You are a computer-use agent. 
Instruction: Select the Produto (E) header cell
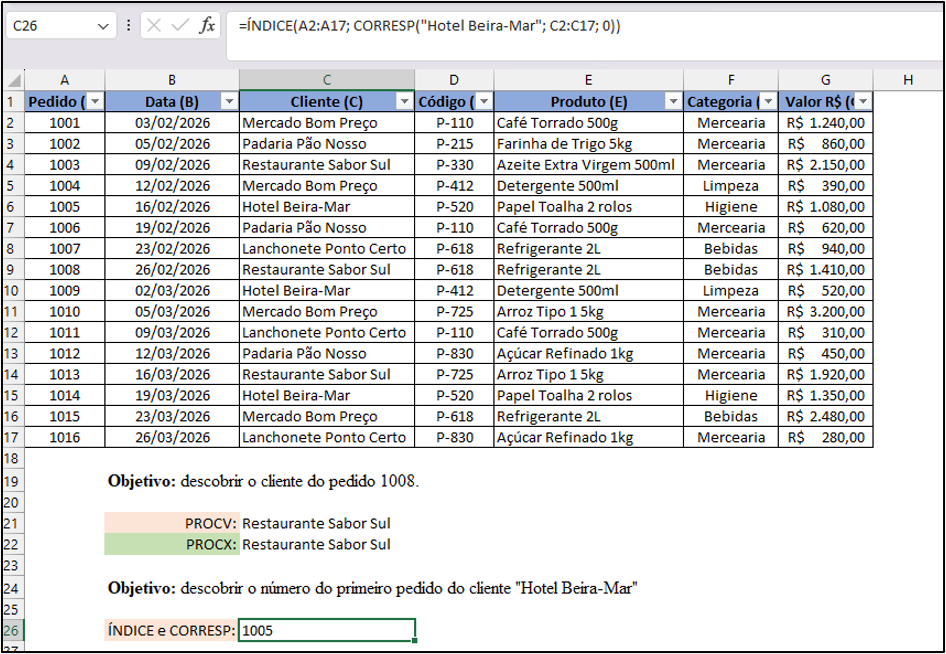tap(589, 101)
